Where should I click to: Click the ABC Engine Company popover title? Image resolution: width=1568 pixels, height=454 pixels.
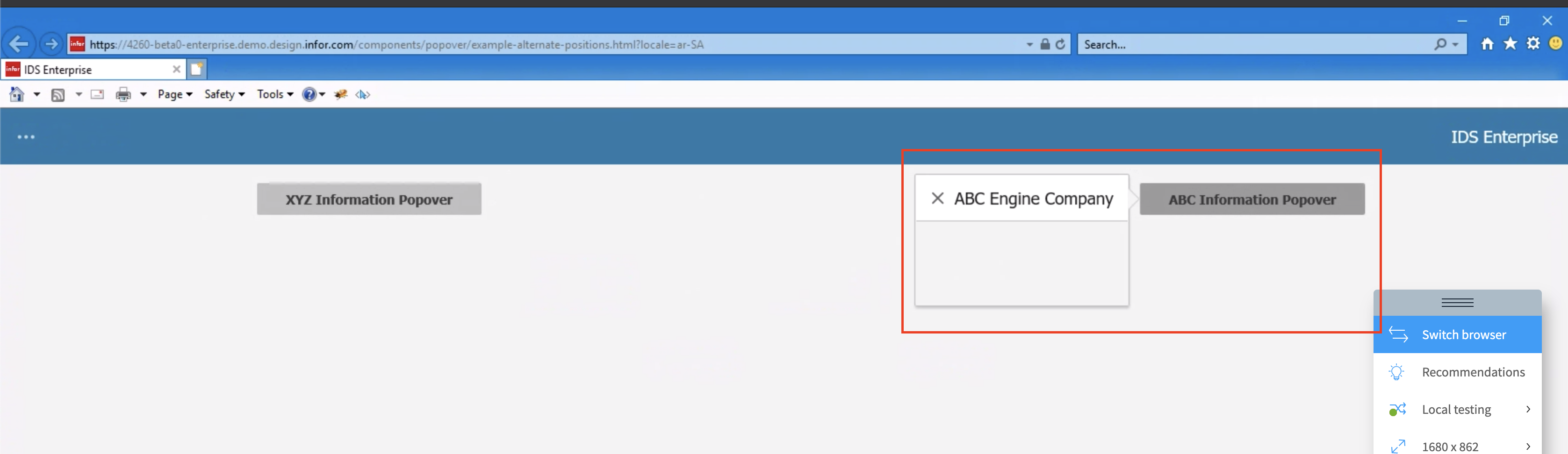1033,199
